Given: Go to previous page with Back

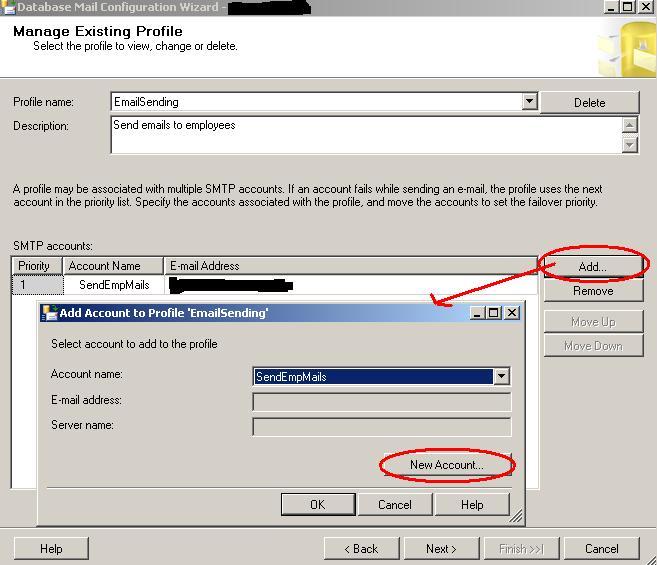Looking at the screenshot, I should [x=361, y=549].
